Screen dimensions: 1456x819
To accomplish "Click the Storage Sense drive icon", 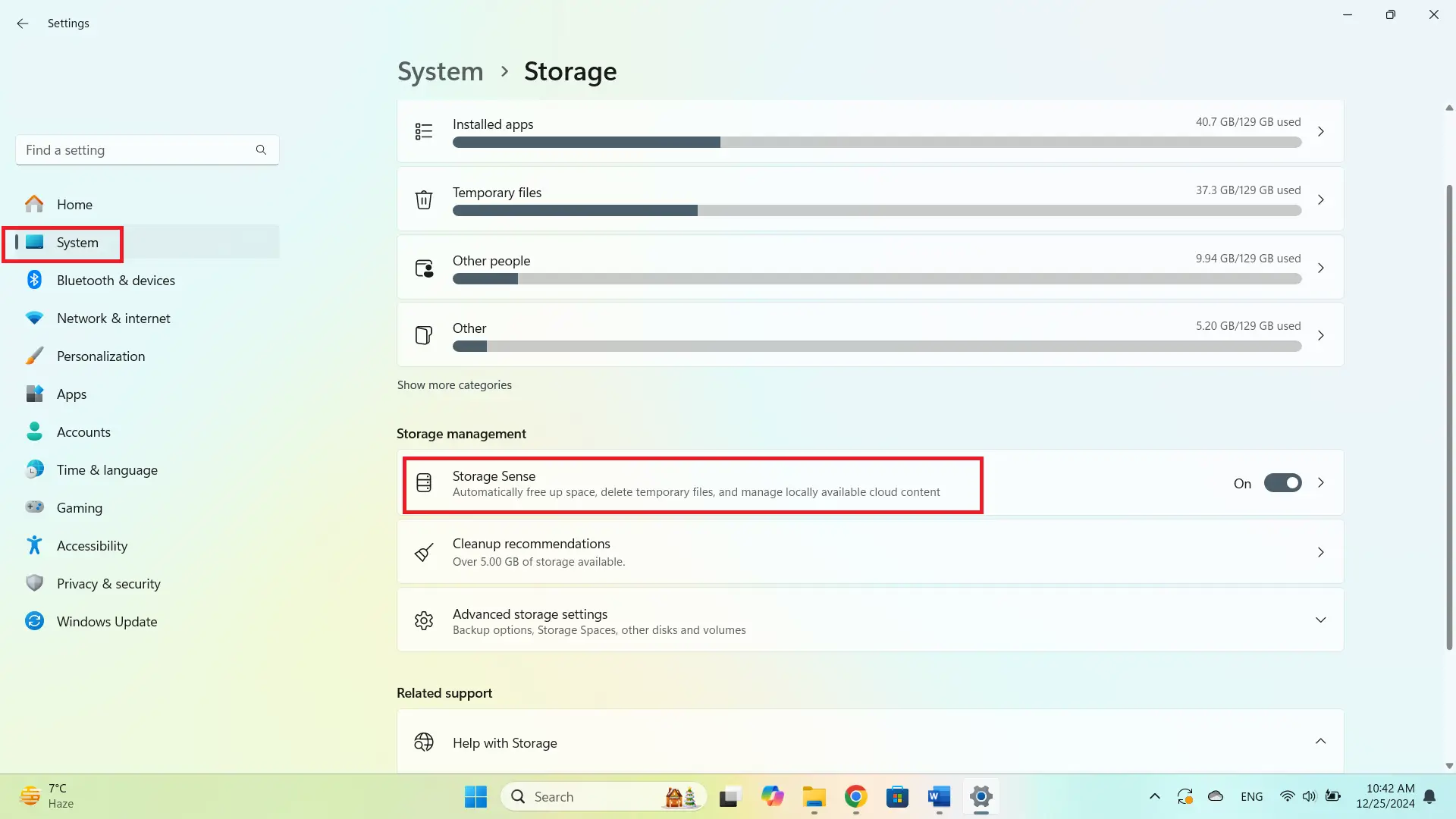I will [424, 482].
